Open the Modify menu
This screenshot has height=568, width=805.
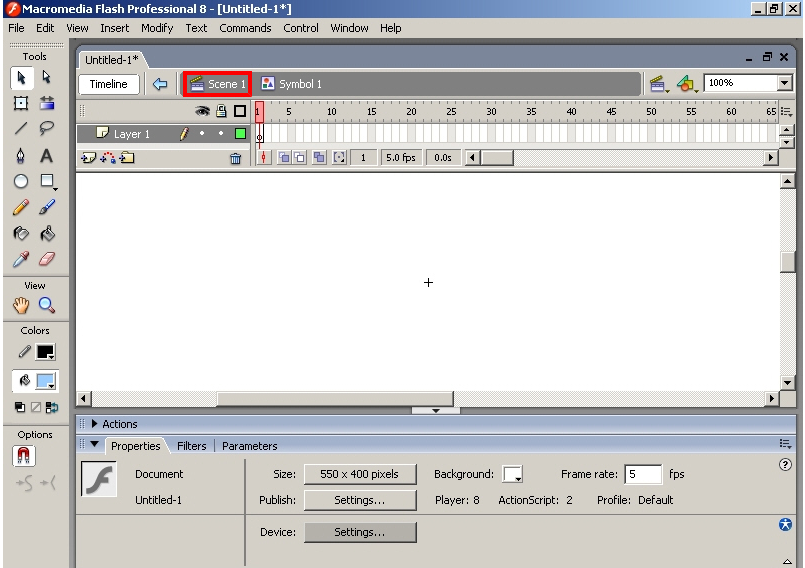point(157,28)
